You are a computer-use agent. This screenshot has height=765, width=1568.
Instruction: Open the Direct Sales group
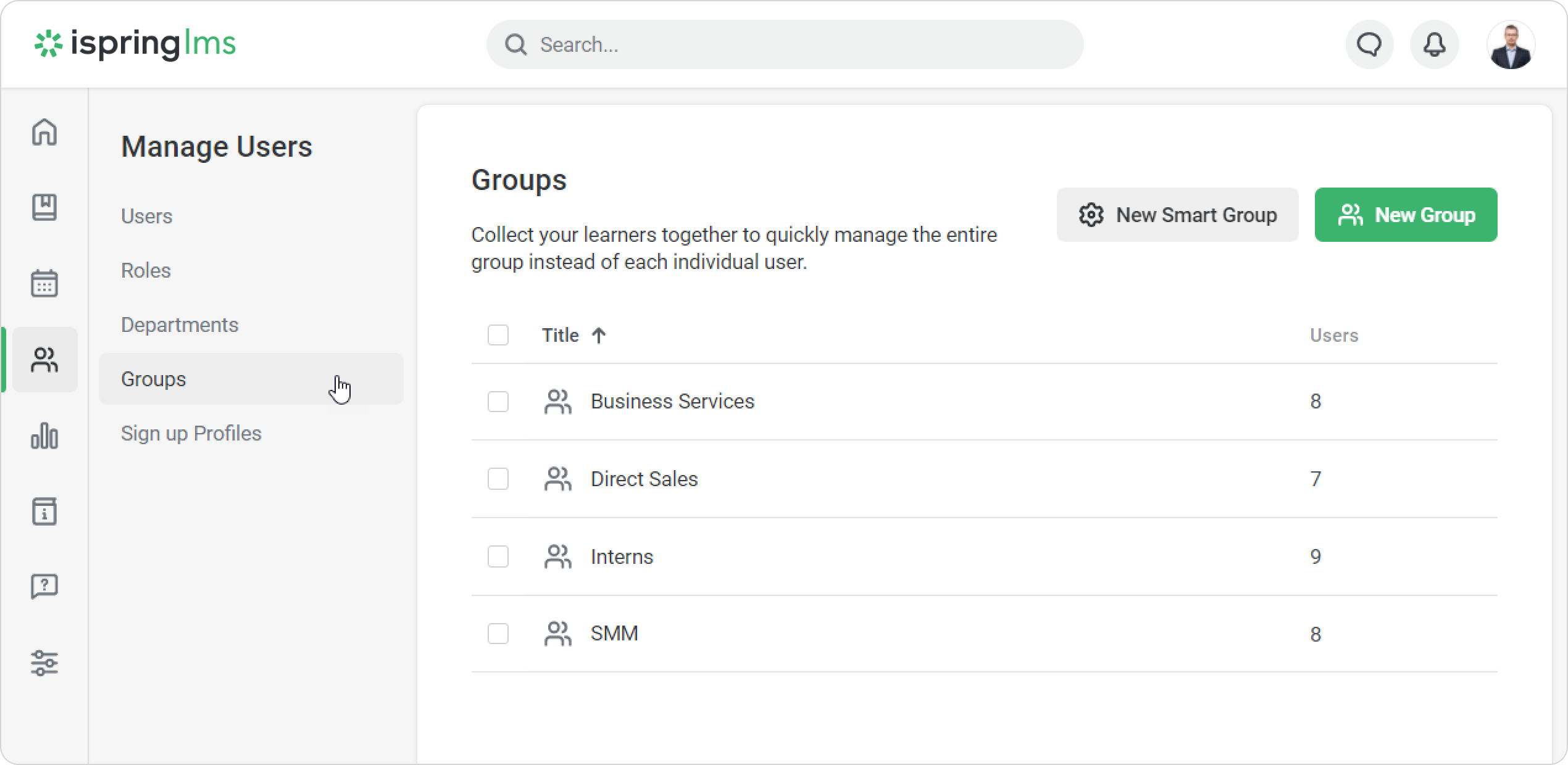point(644,479)
